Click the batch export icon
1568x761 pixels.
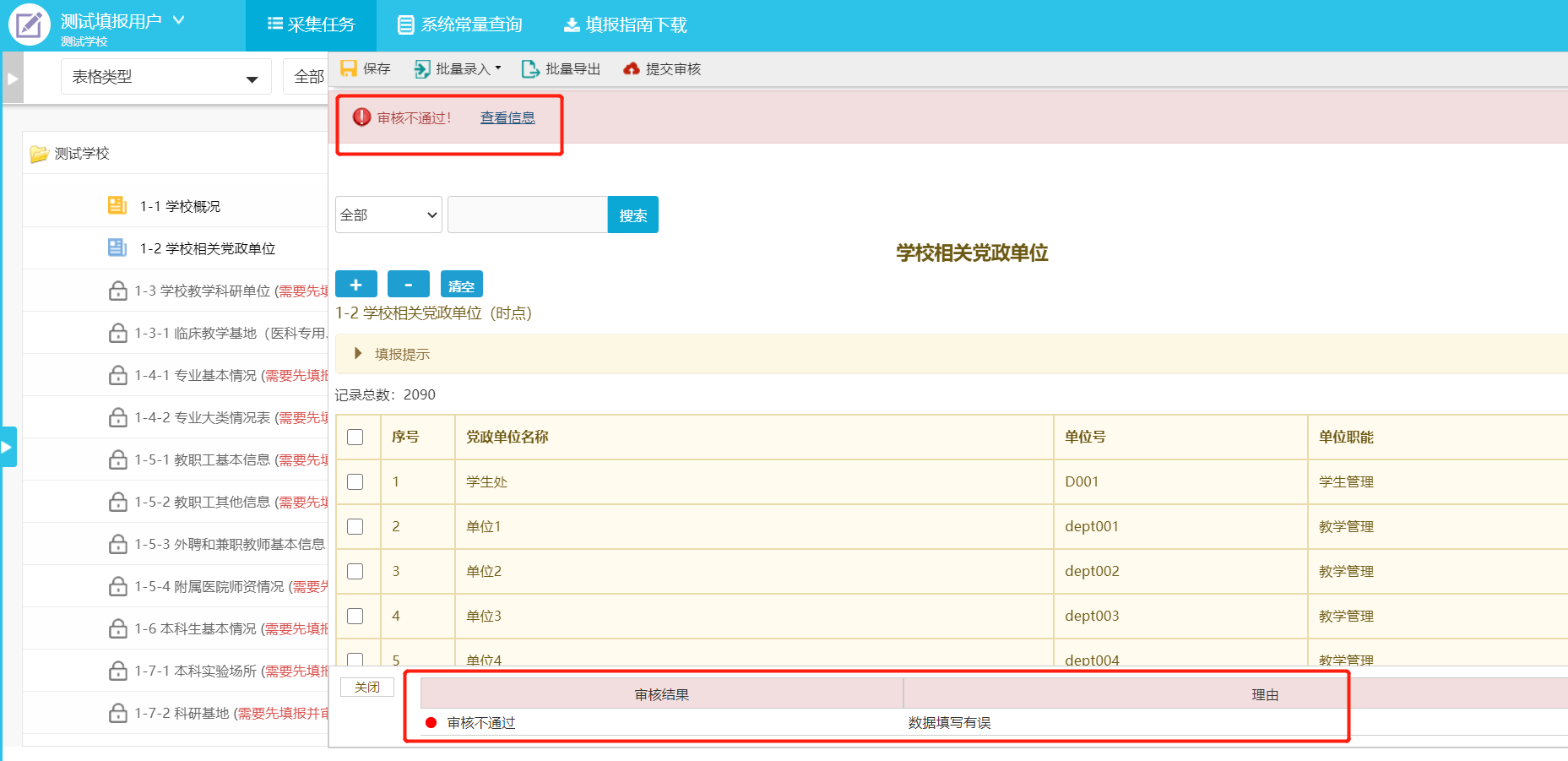[530, 69]
